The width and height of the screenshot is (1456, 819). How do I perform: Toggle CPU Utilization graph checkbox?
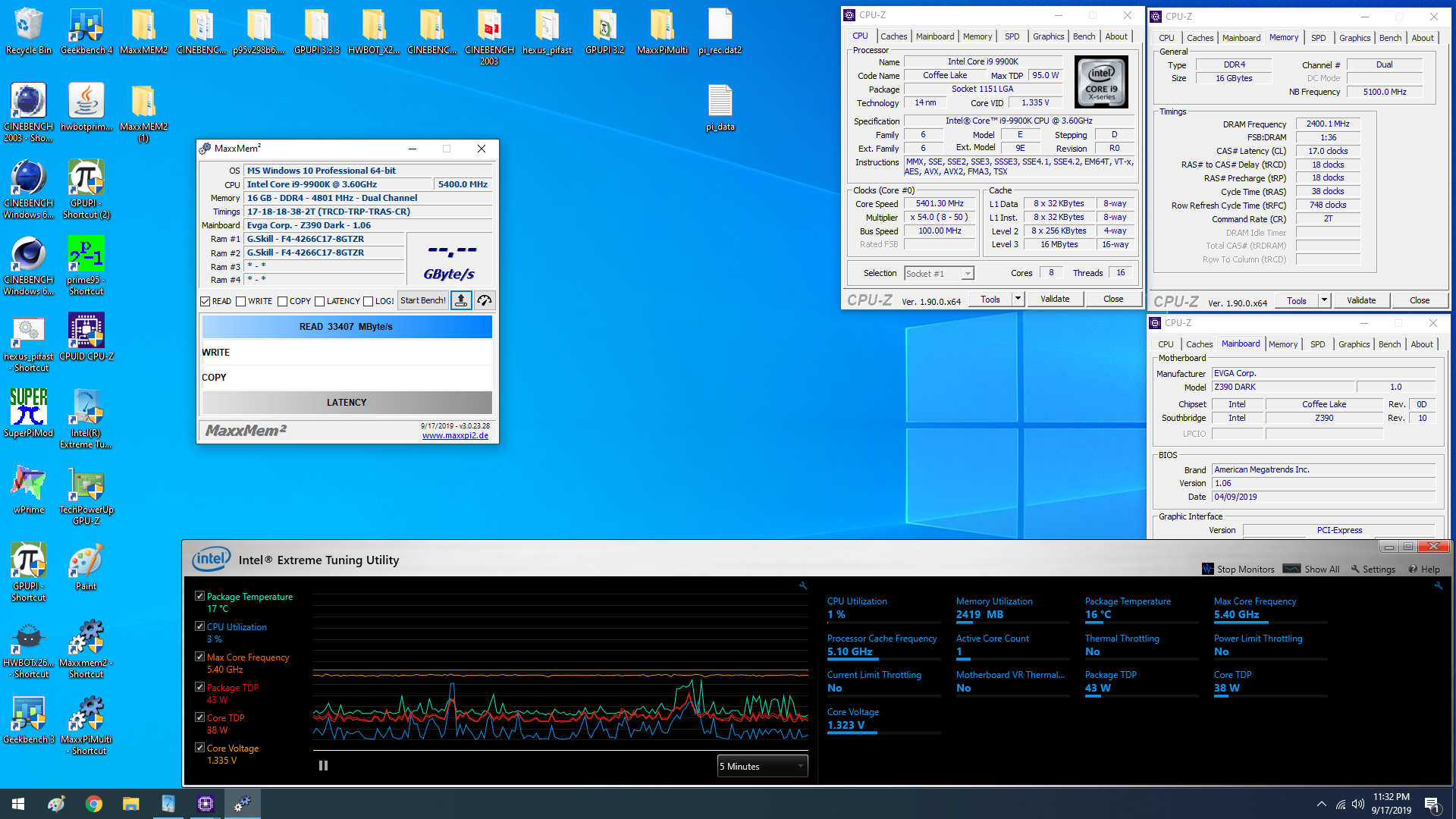(x=199, y=626)
